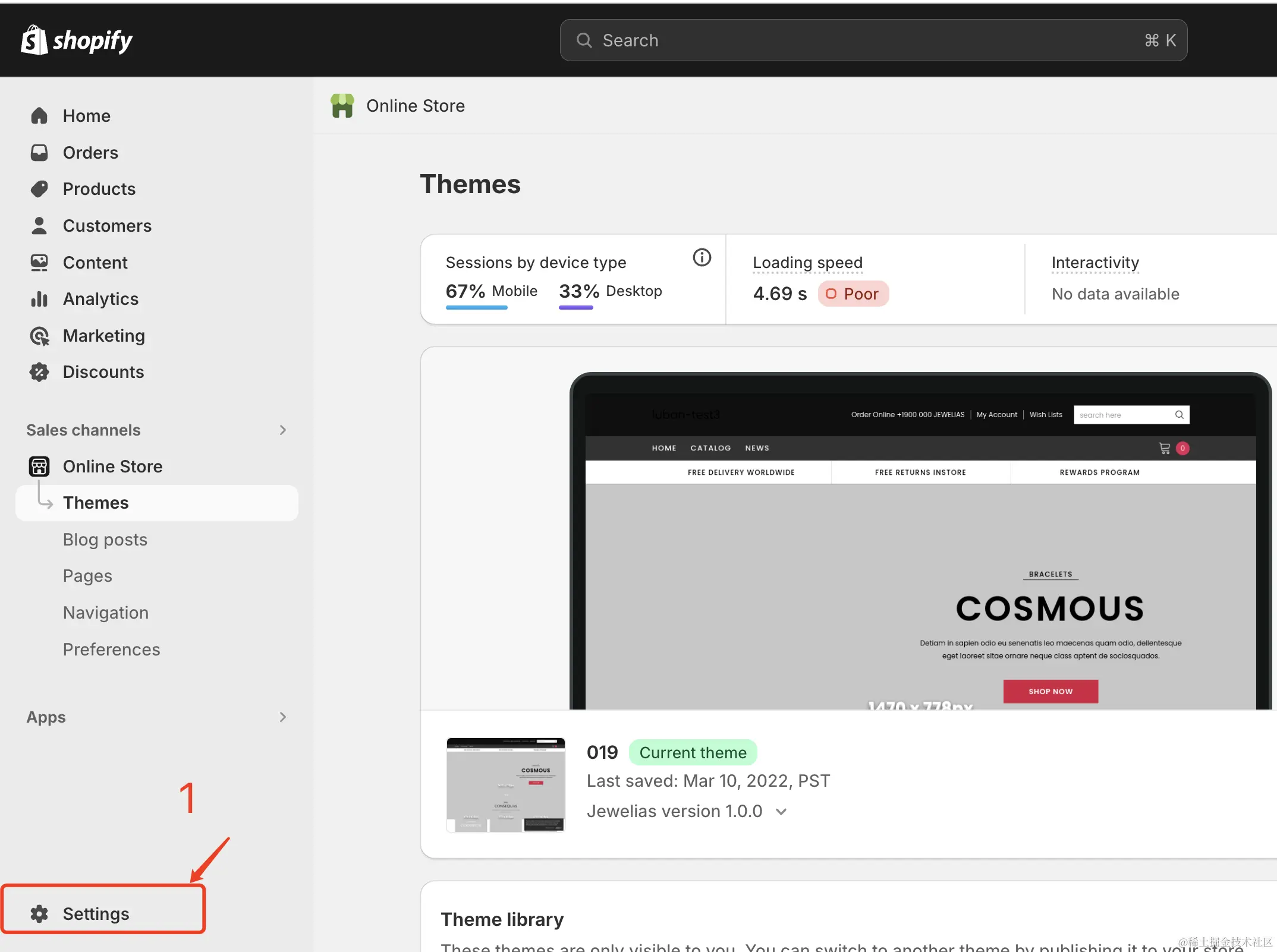Click the Shopify logo
The image size is (1277, 952).
[x=76, y=40]
